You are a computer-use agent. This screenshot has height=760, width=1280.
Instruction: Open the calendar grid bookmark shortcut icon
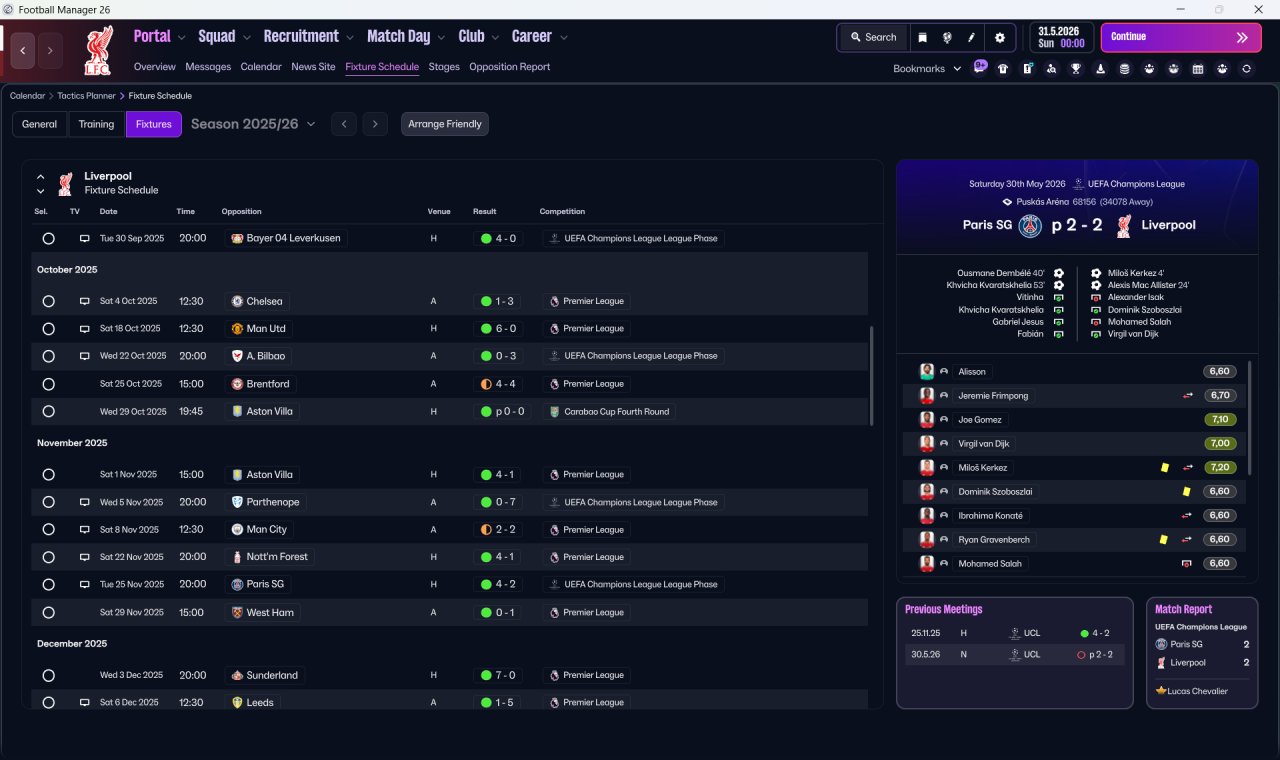(x=1198, y=69)
